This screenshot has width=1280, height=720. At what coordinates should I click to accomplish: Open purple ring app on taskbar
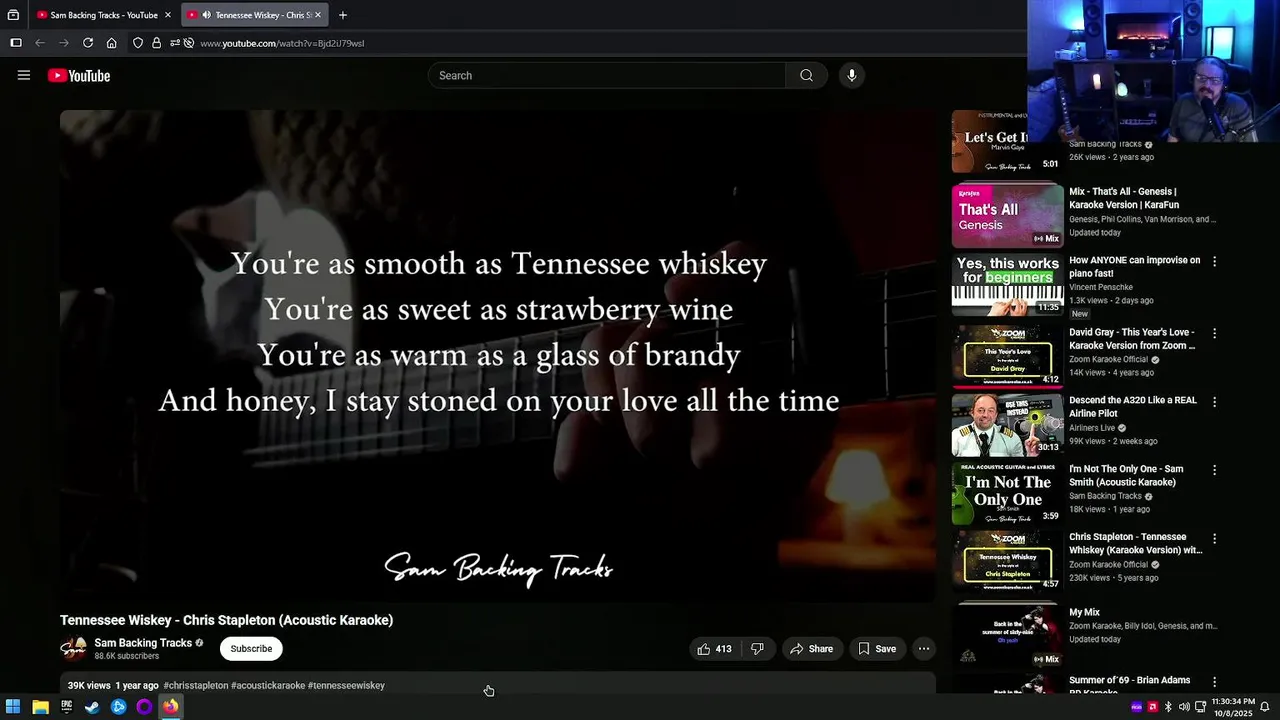point(144,707)
